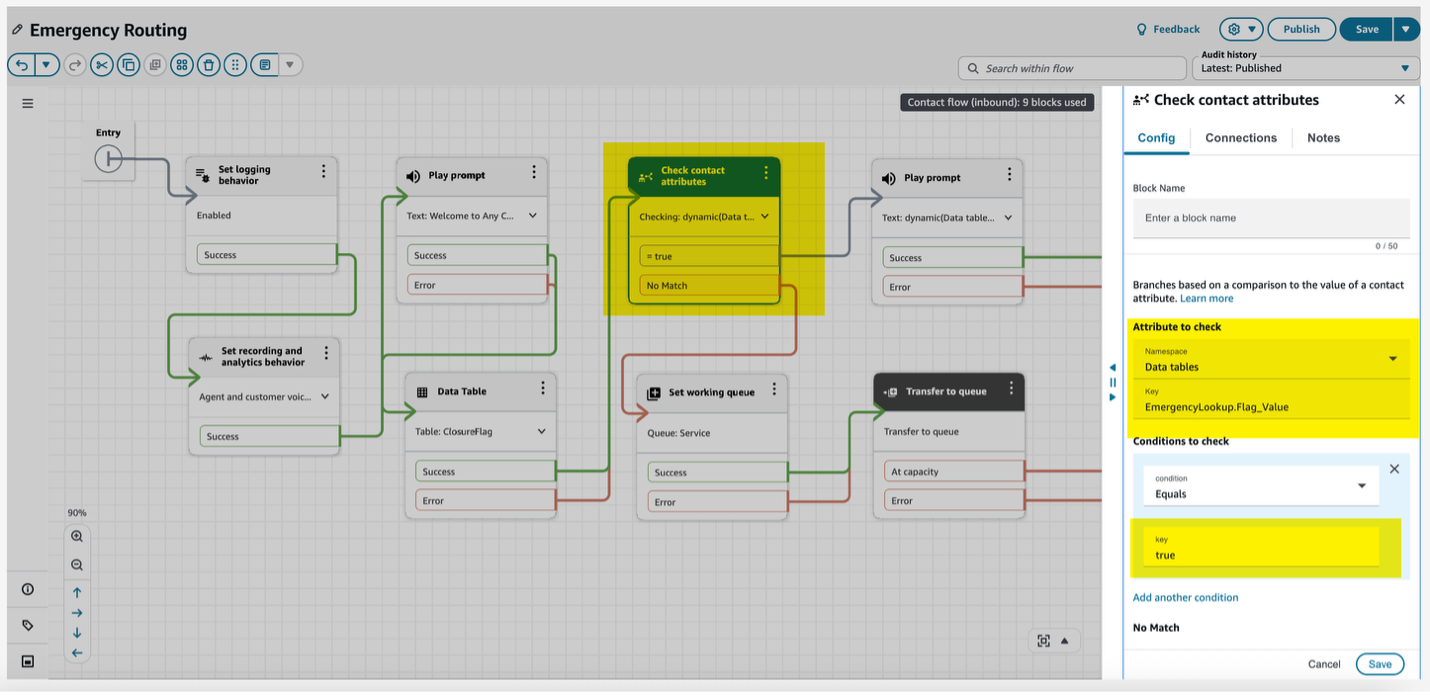
Task: Click Add another condition link
Action: (1185, 598)
